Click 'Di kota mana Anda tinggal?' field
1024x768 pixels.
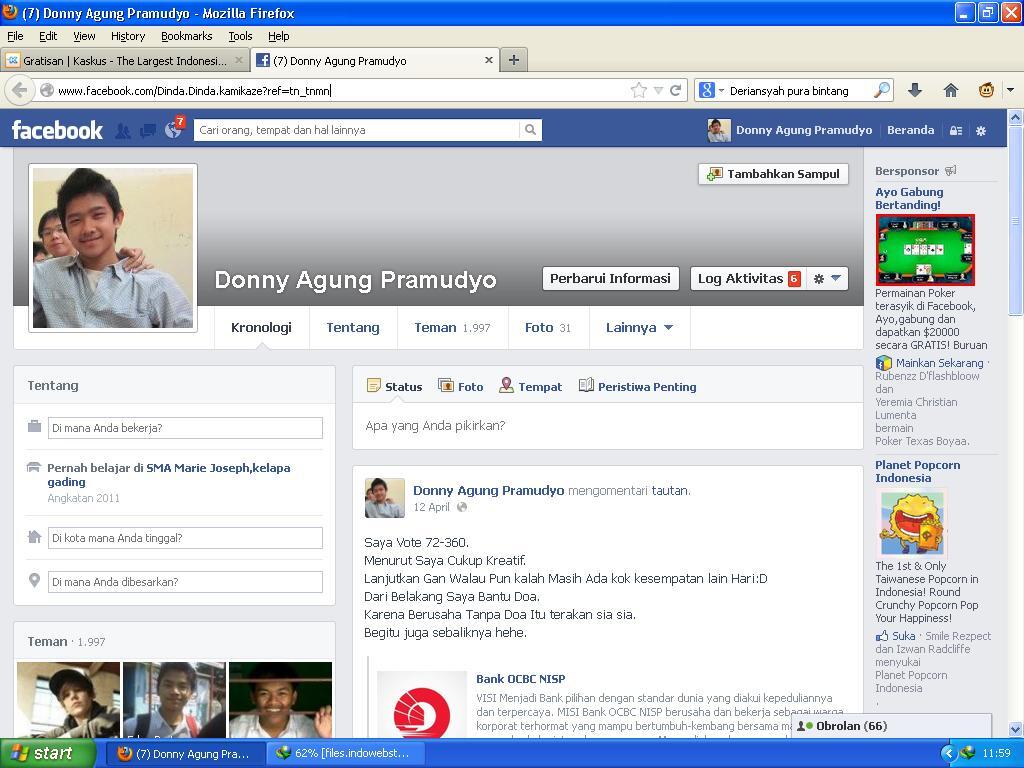click(x=185, y=537)
